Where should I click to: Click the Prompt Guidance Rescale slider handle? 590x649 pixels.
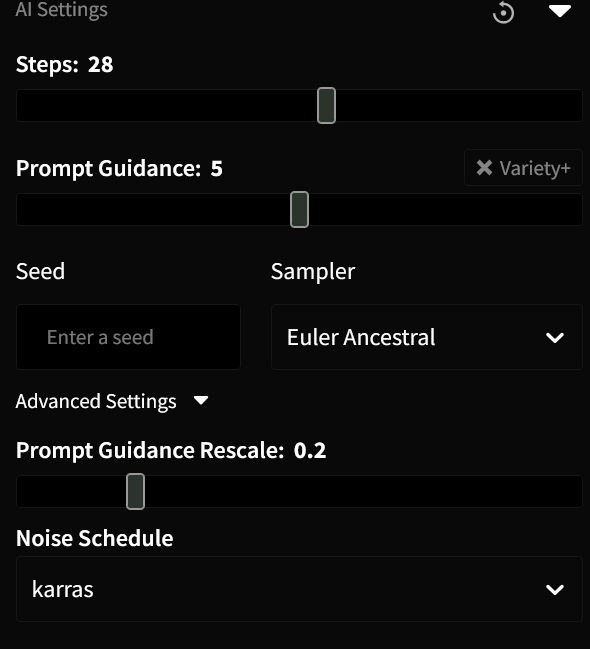click(x=135, y=491)
